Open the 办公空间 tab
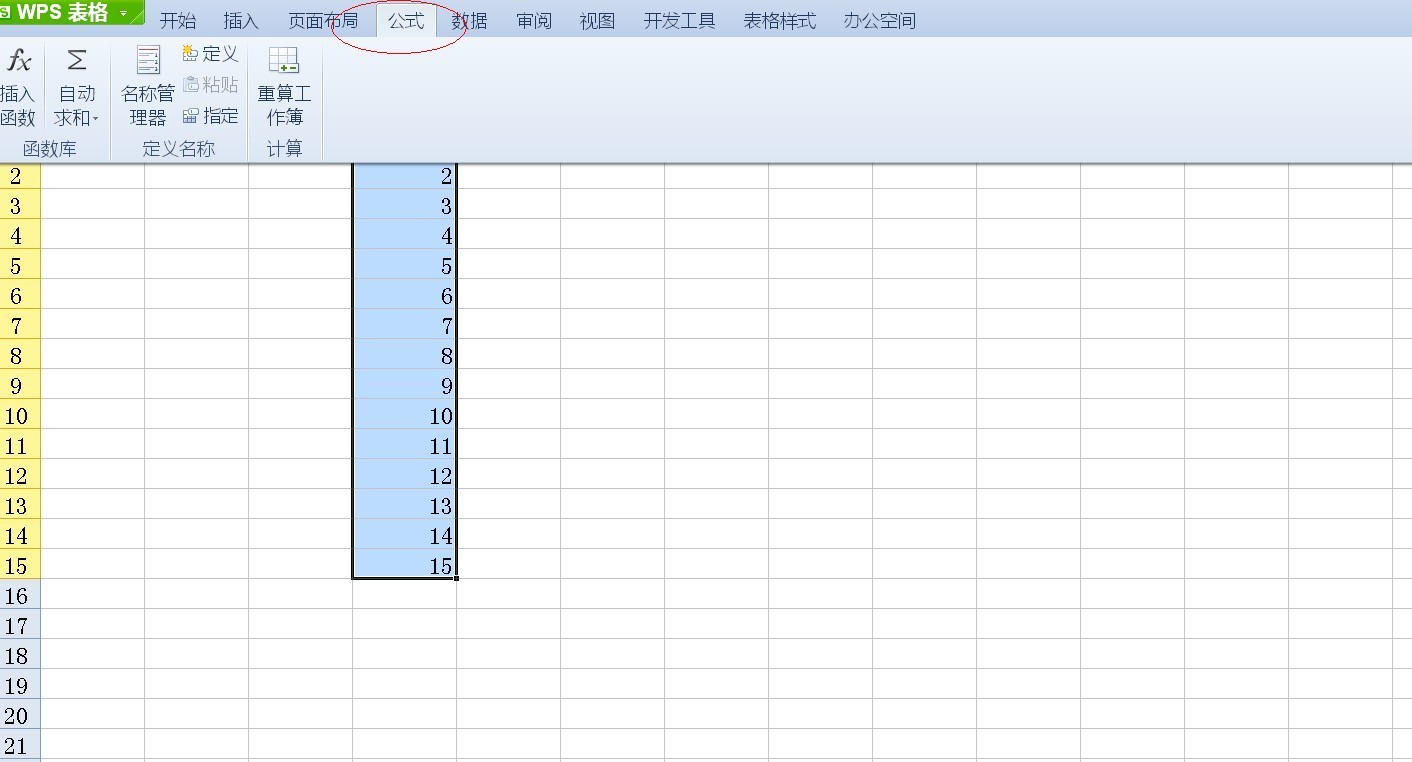 point(880,21)
